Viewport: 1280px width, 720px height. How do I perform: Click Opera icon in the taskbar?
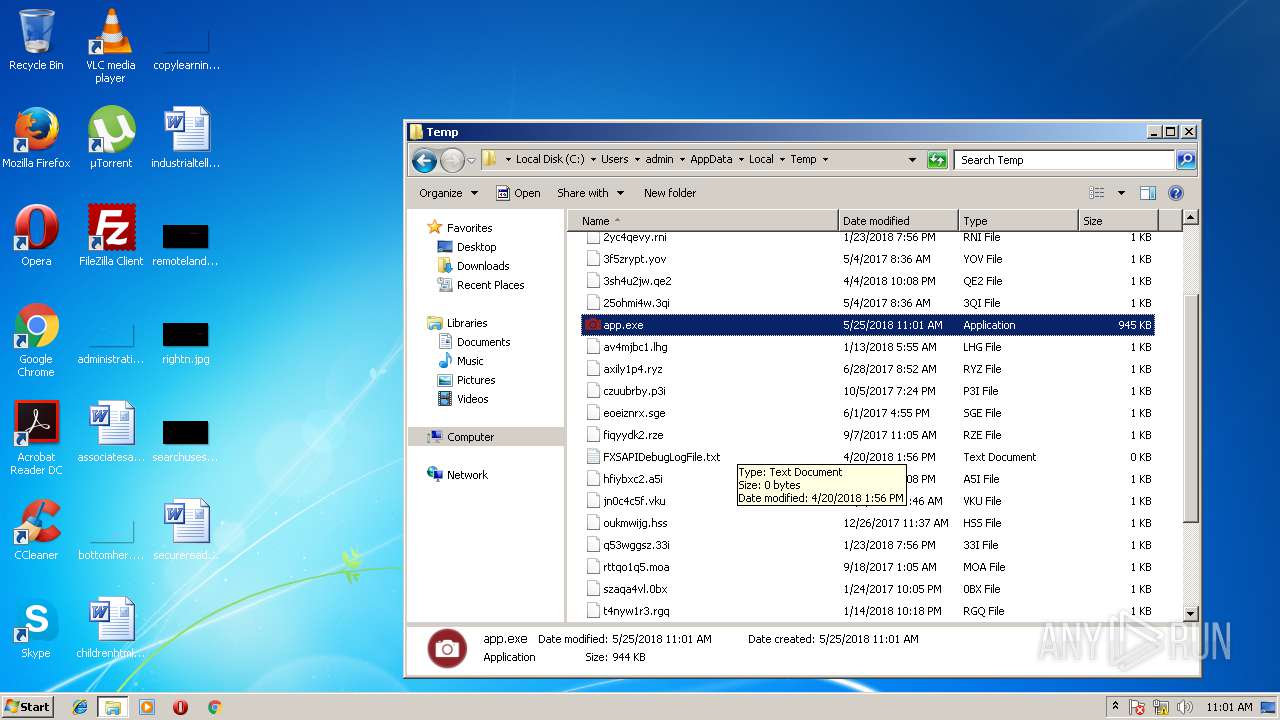click(180, 707)
